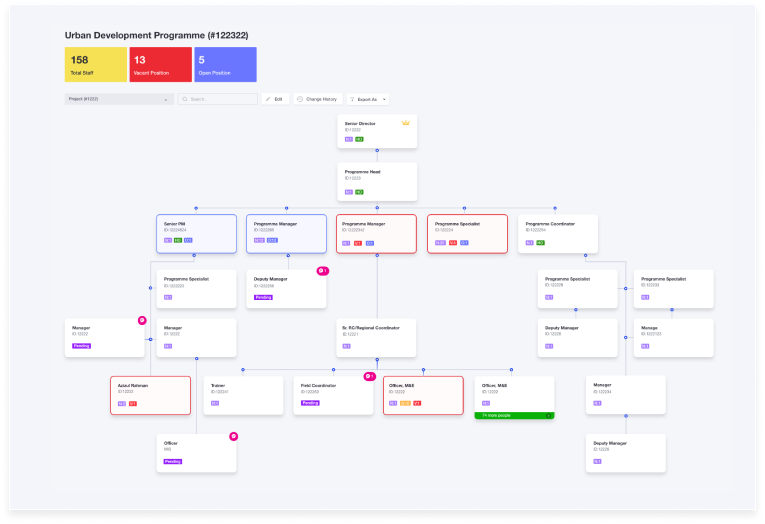
Task: Click the Change History clock icon
Action: click(x=300, y=99)
